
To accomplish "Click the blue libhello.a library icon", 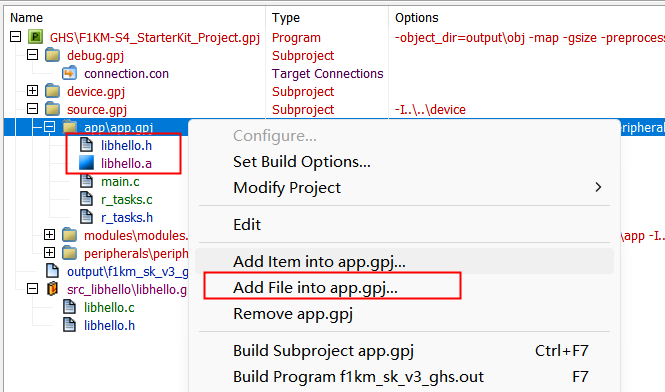I will click(87, 163).
